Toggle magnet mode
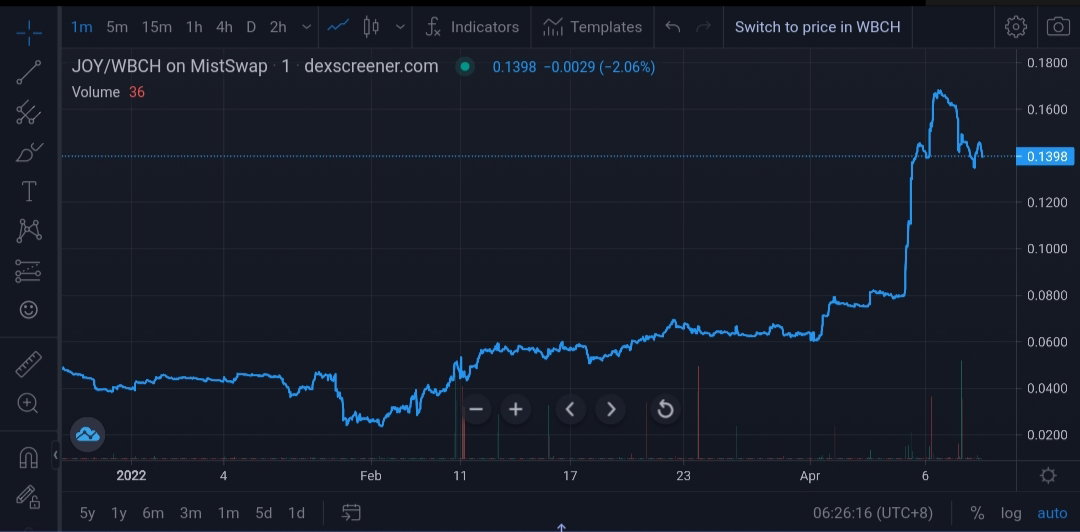Screen dimensions: 1080x532 28,457
